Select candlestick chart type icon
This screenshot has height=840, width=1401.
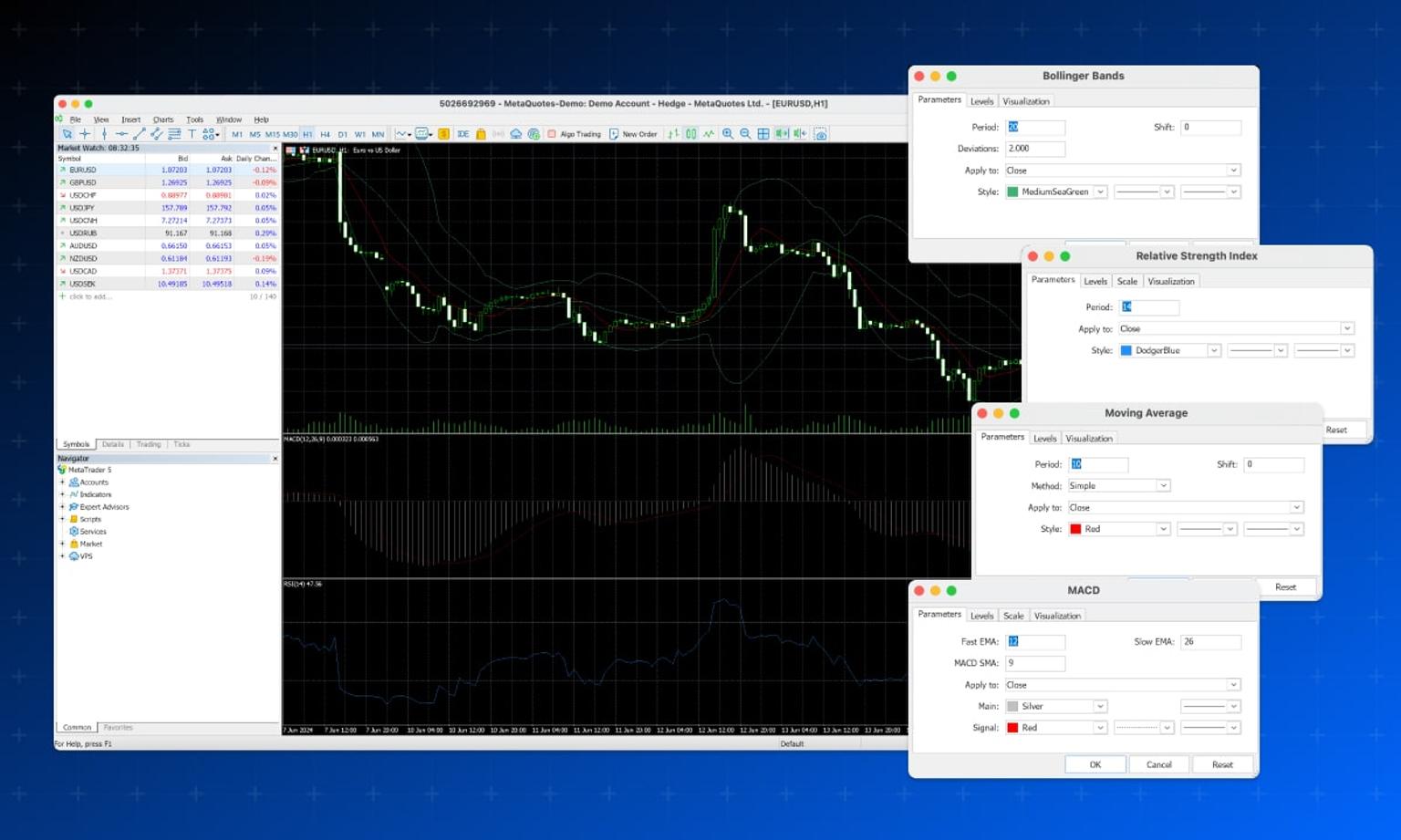(691, 134)
